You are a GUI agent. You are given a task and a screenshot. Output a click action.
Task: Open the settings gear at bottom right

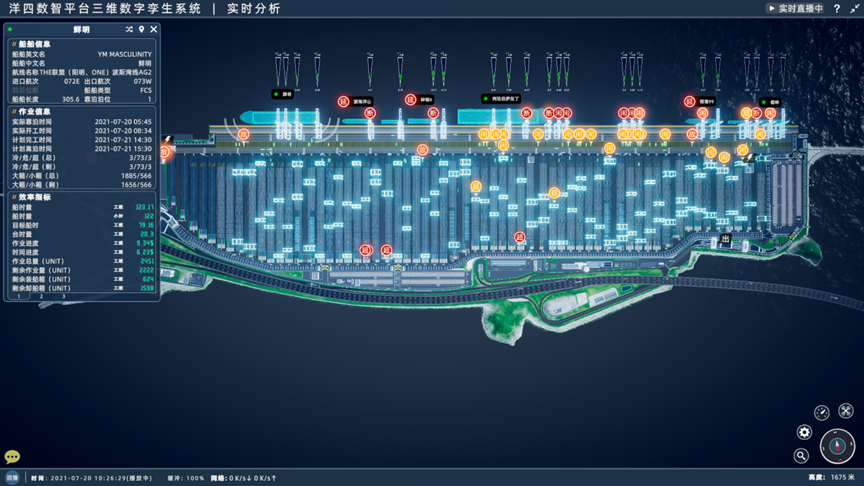(x=804, y=432)
